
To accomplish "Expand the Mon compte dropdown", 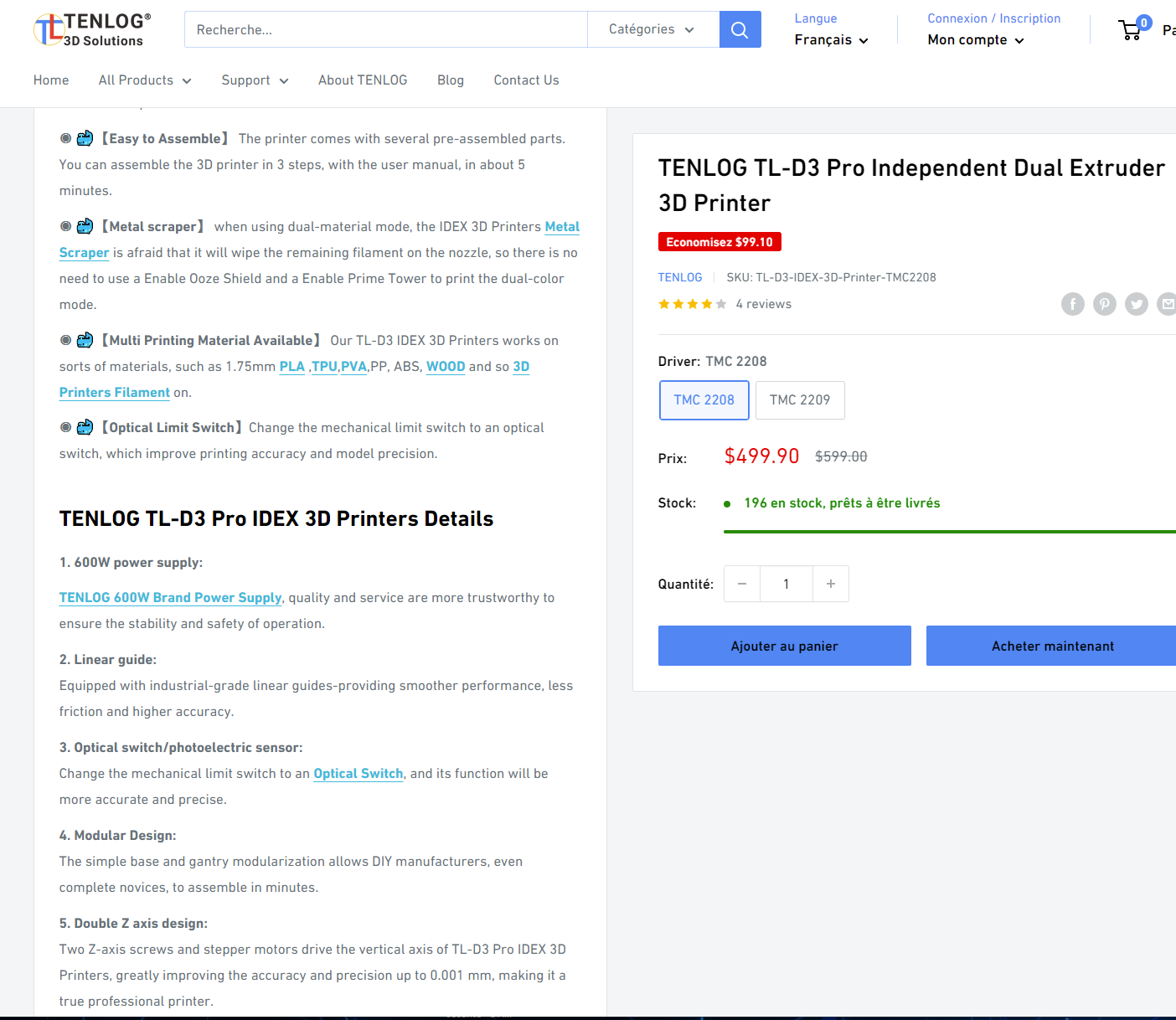I will [976, 40].
